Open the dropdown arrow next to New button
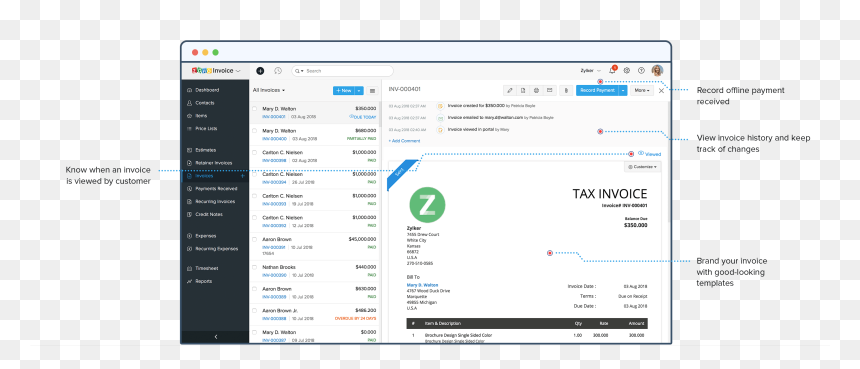The width and height of the screenshot is (860, 369). 359,90
